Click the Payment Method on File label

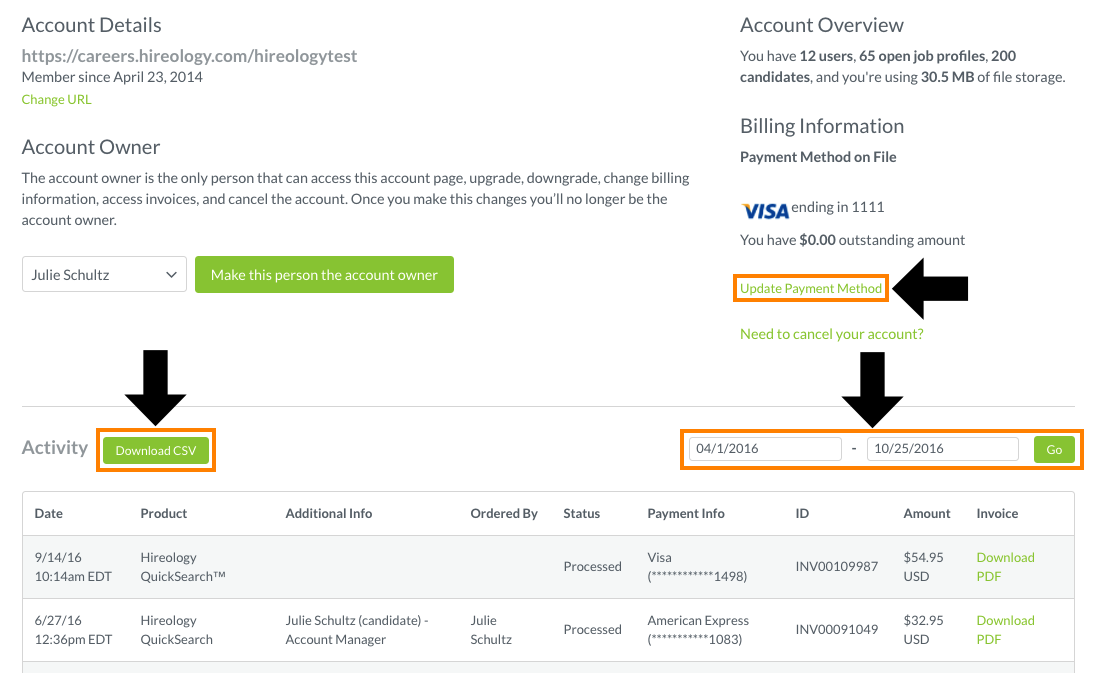818,157
